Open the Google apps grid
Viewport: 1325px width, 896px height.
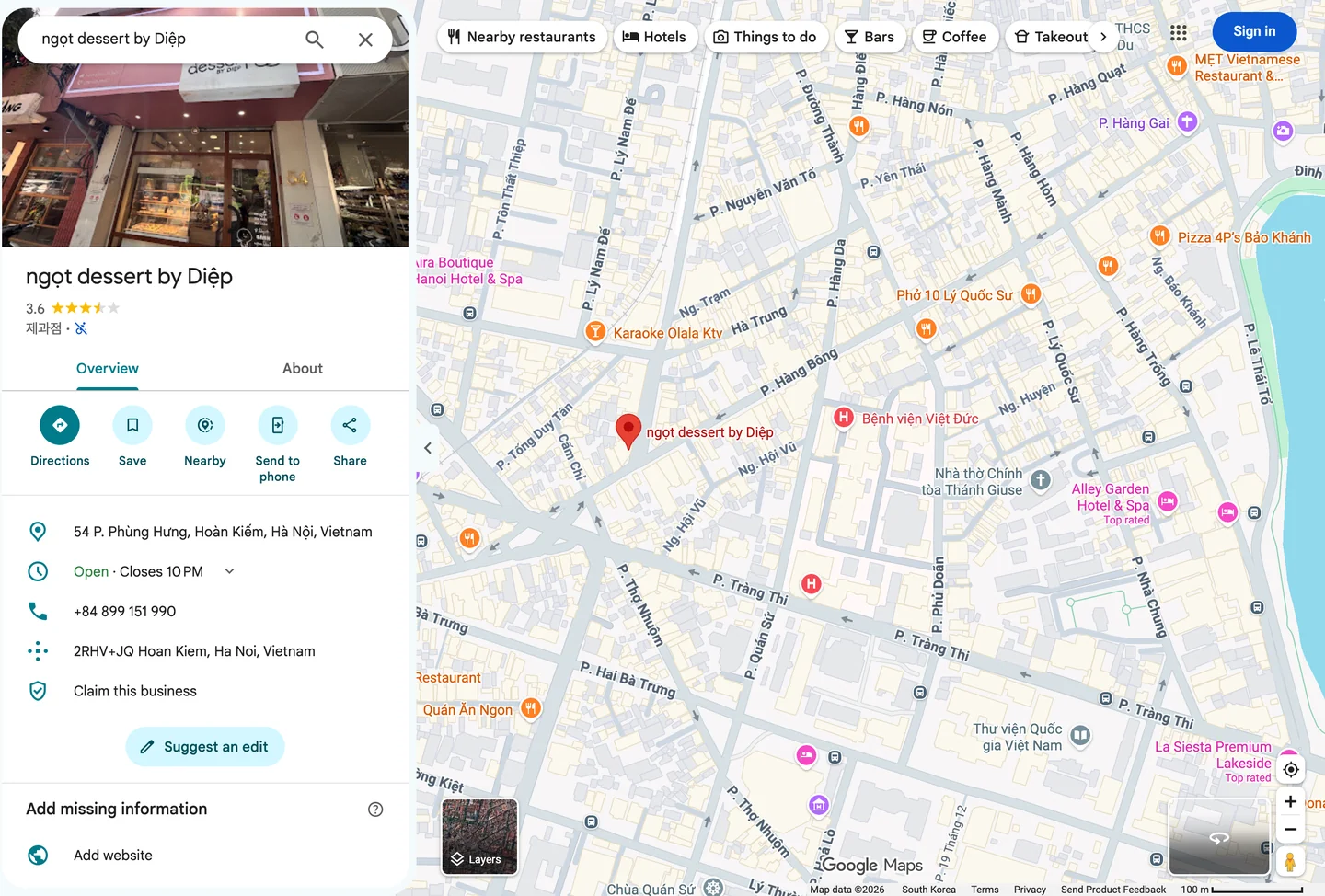pos(1178,32)
